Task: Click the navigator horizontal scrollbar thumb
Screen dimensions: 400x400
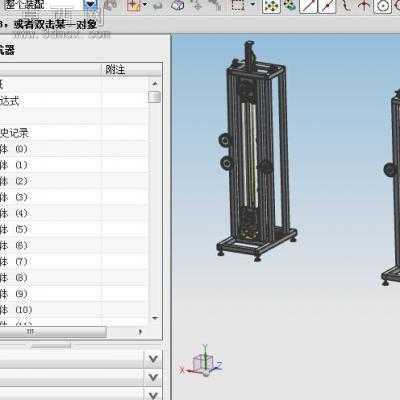Action: pyautogui.click(x=53, y=332)
